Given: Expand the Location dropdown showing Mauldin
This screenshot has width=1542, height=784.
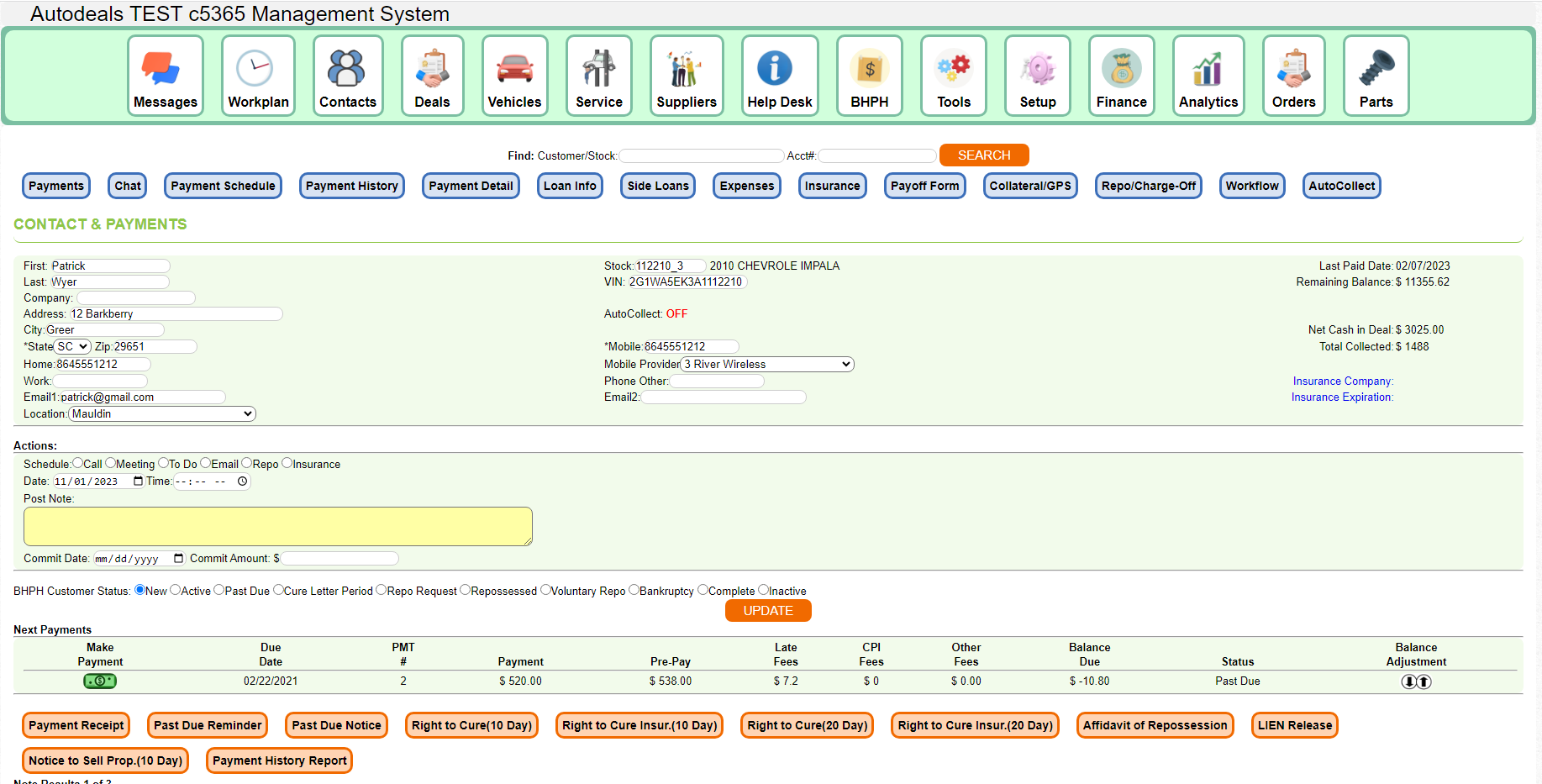Looking at the screenshot, I should pos(161,413).
